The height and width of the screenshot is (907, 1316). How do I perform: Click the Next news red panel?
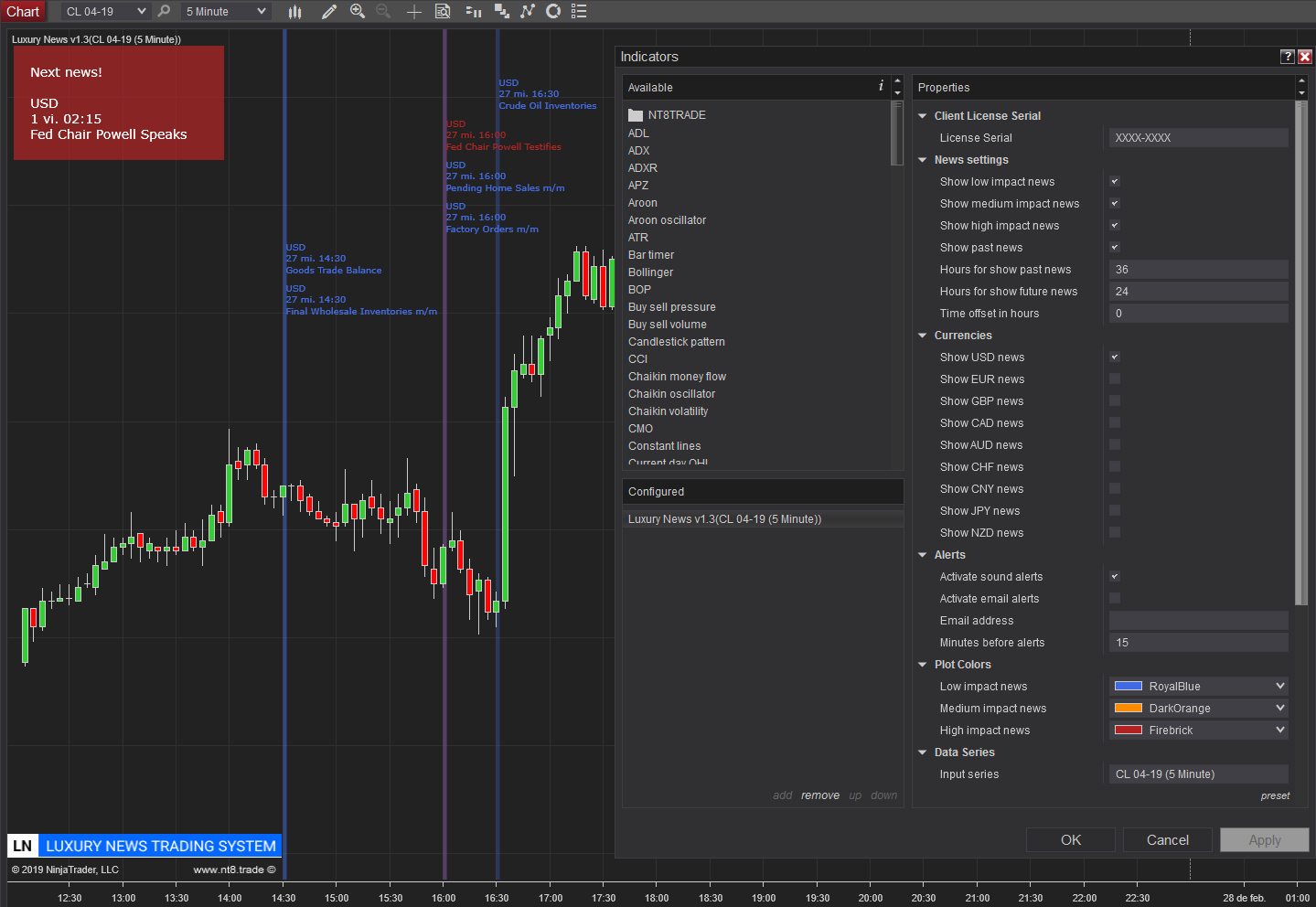tap(119, 103)
